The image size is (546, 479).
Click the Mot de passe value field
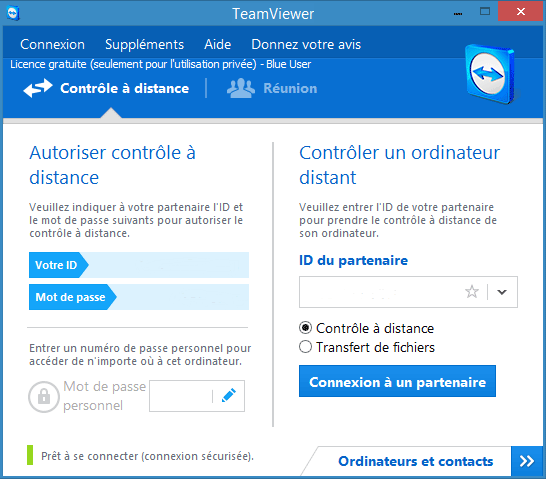pyautogui.click(x=182, y=297)
